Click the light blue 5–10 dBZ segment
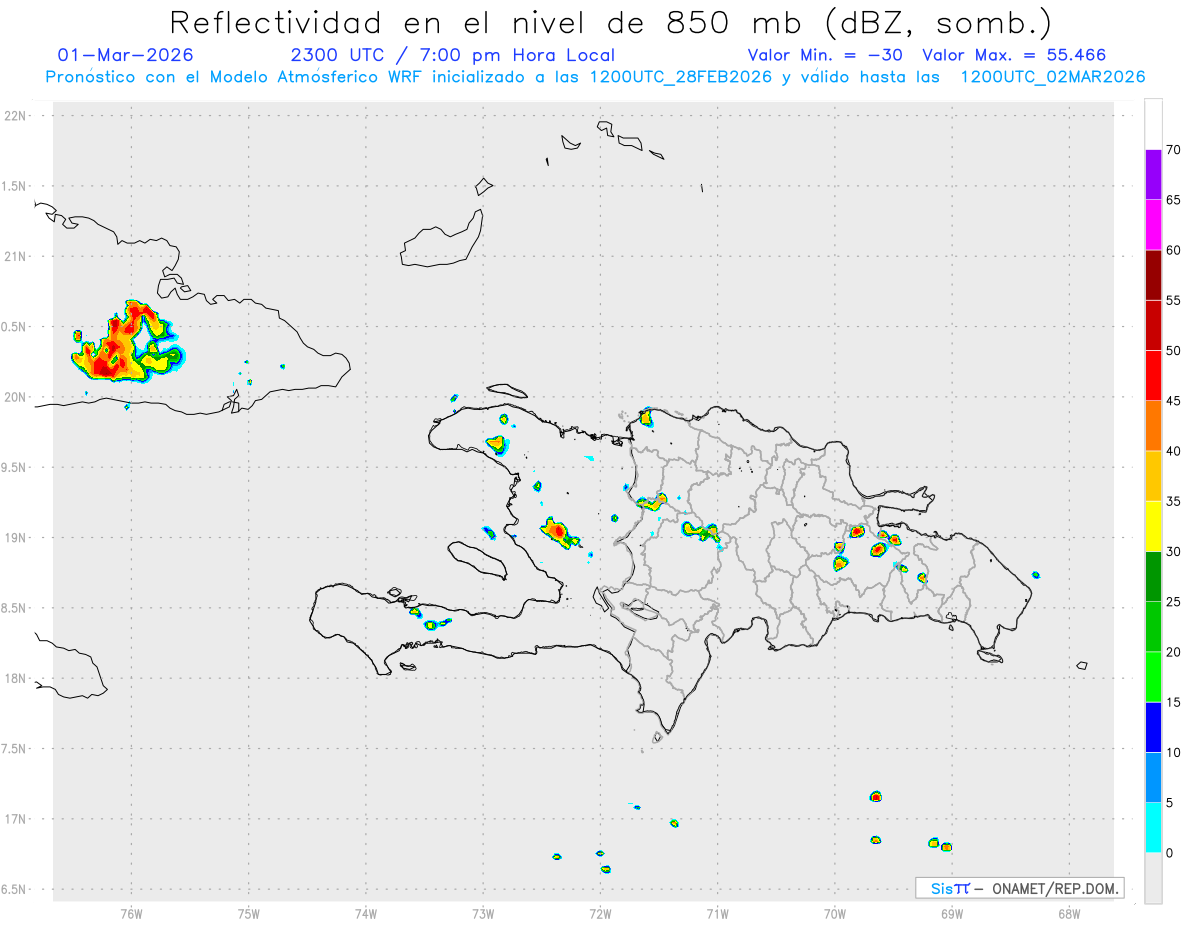Image resolution: width=1200 pixels, height=927 pixels. [x=1153, y=778]
